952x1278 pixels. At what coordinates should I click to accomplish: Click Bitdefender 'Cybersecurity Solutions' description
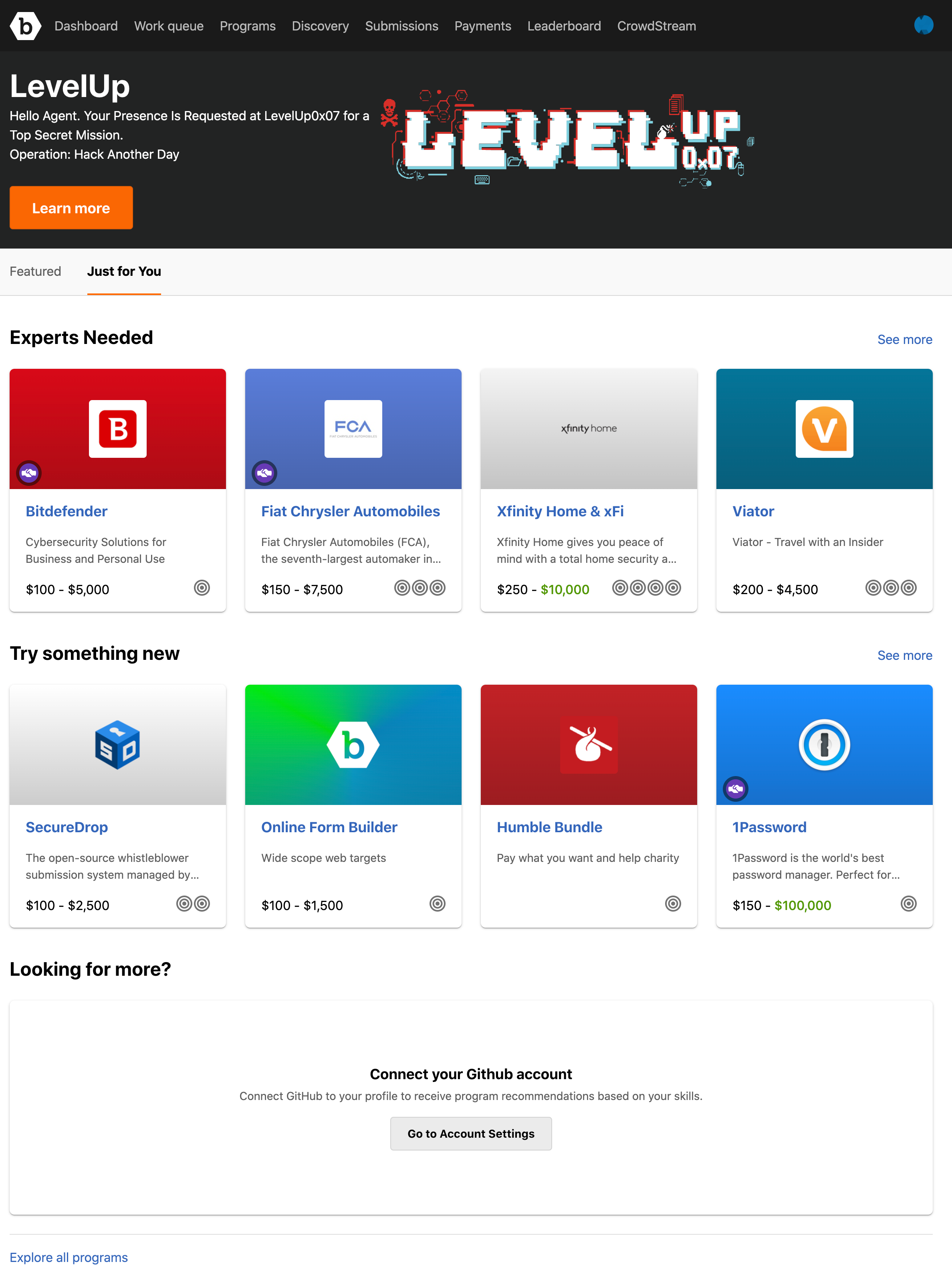pos(96,550)
